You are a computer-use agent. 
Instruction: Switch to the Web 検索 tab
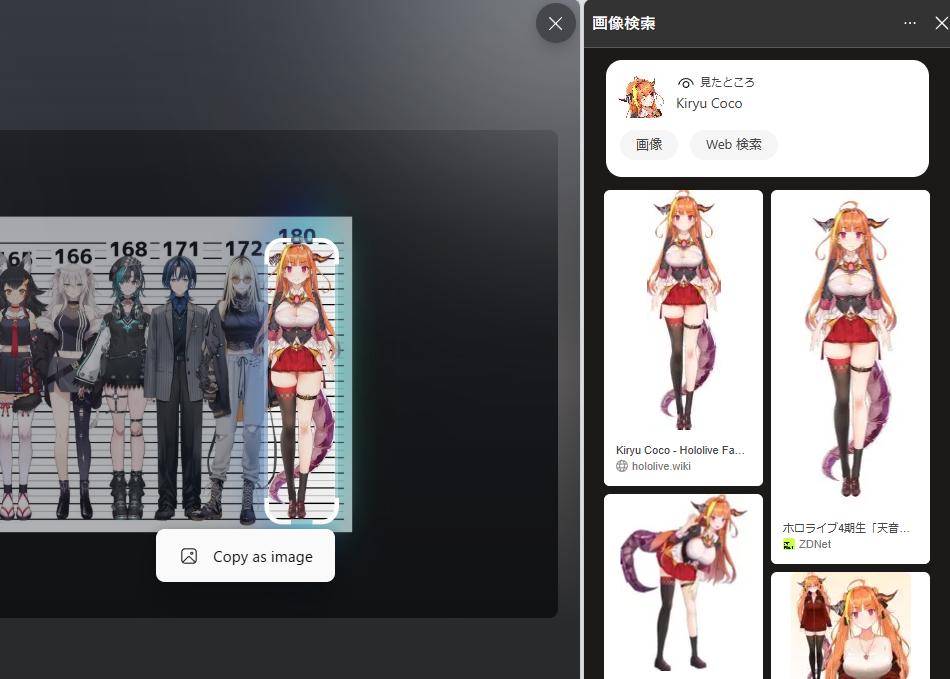tap(734, 144)
